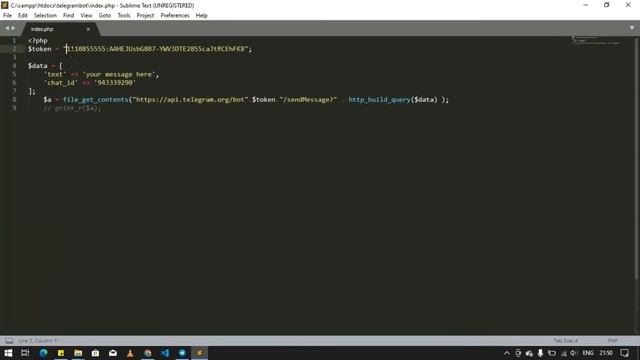Open the Find menu

[x=68, y=16]
